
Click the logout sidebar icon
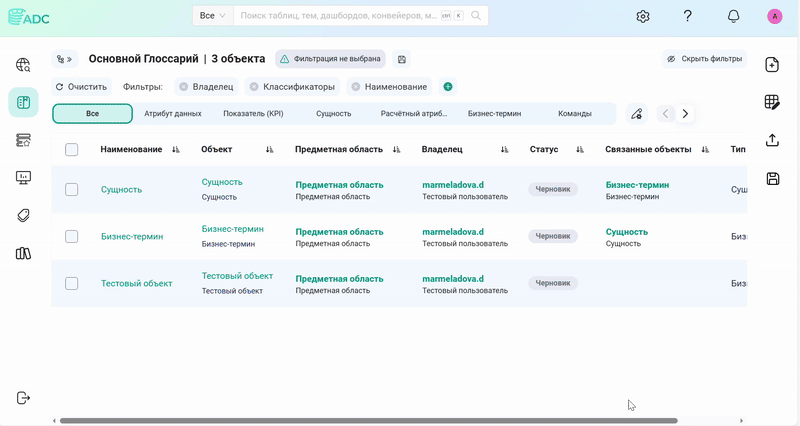pyautogui.click(x=23, y=398)
